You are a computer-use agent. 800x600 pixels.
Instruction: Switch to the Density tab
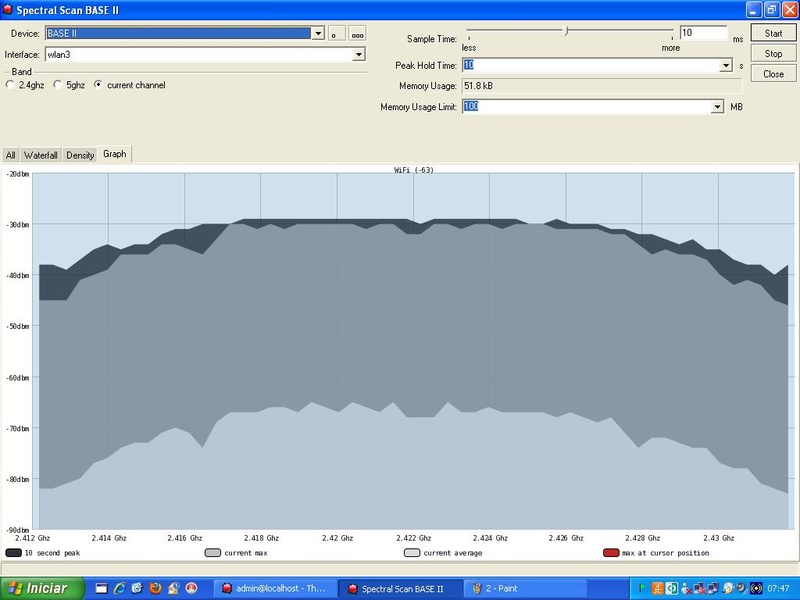click(80, 155)
